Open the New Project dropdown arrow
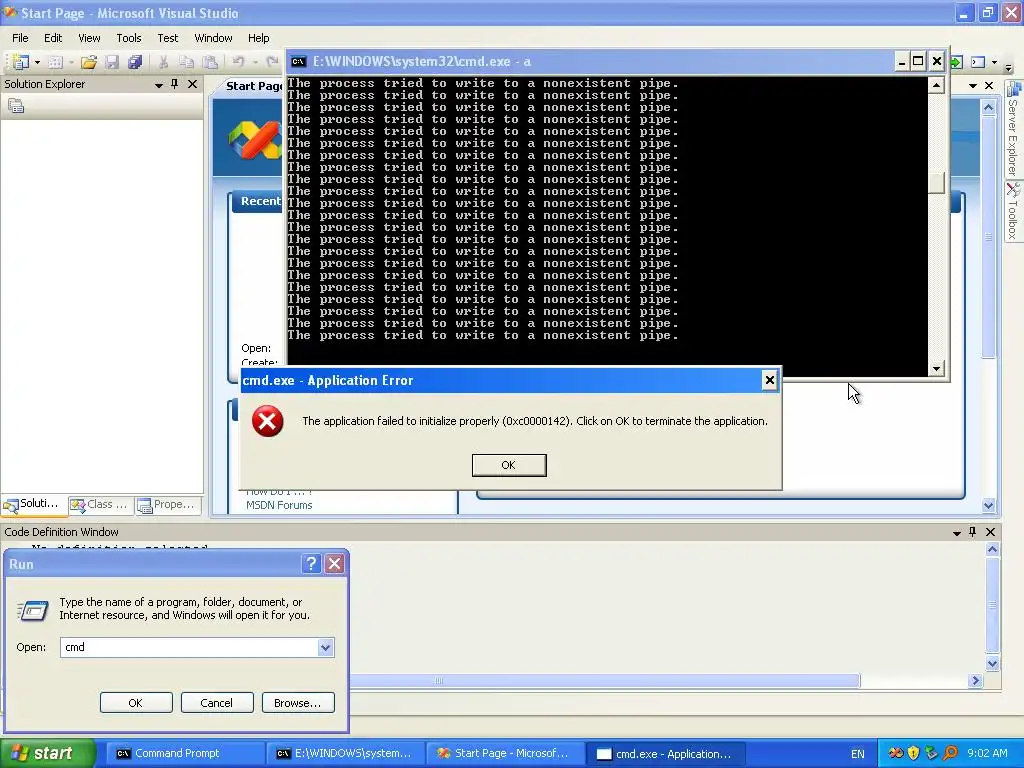The width and height of the screenshot is (1024, 768). point(37,63)
